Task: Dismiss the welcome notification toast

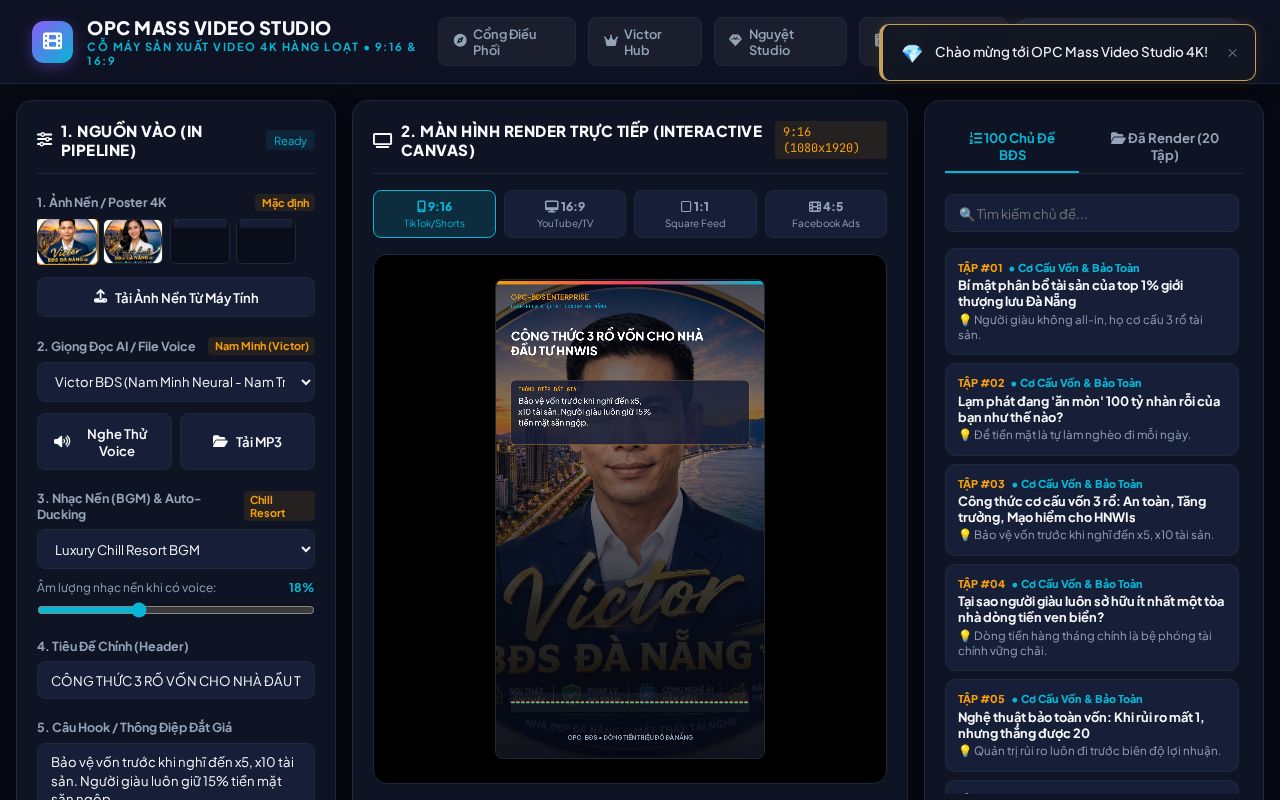Action: (x=1232, y=53)
